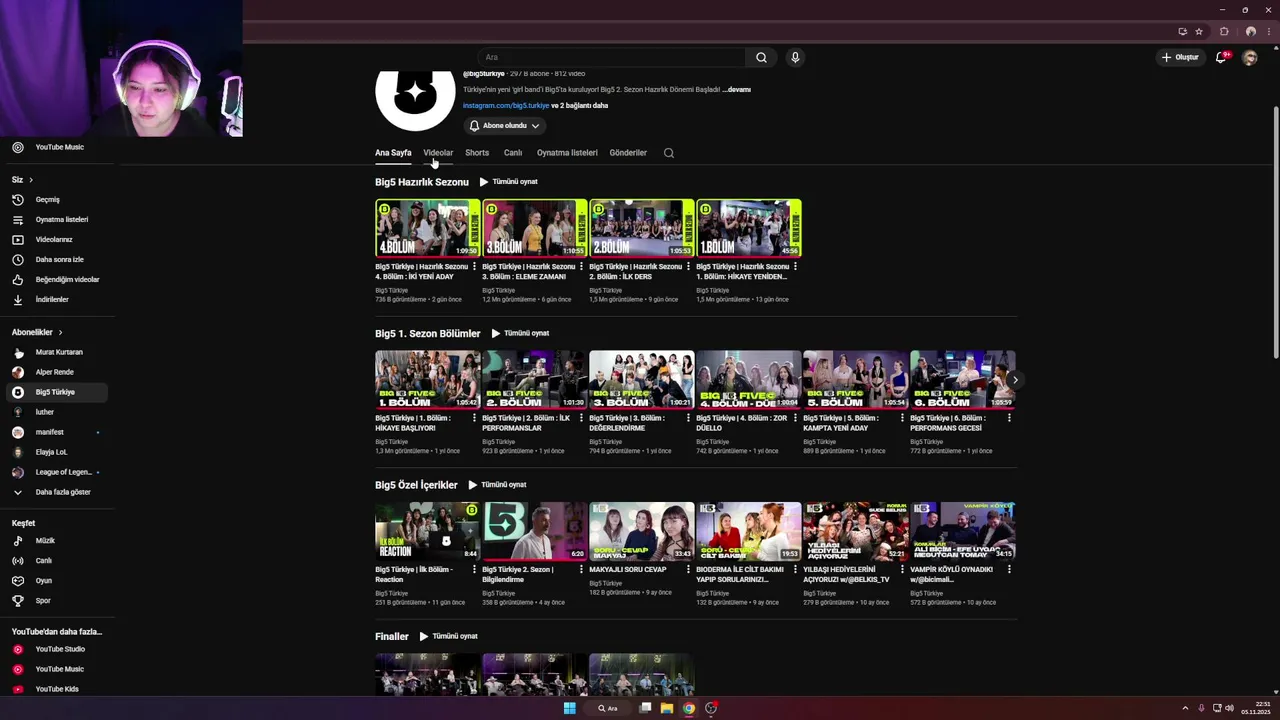Viewport: 1280px width, 720px height.
Task: Open Big5 Türkiye 2. Sezon Bilgilendirme title
Action: [519, 574]
